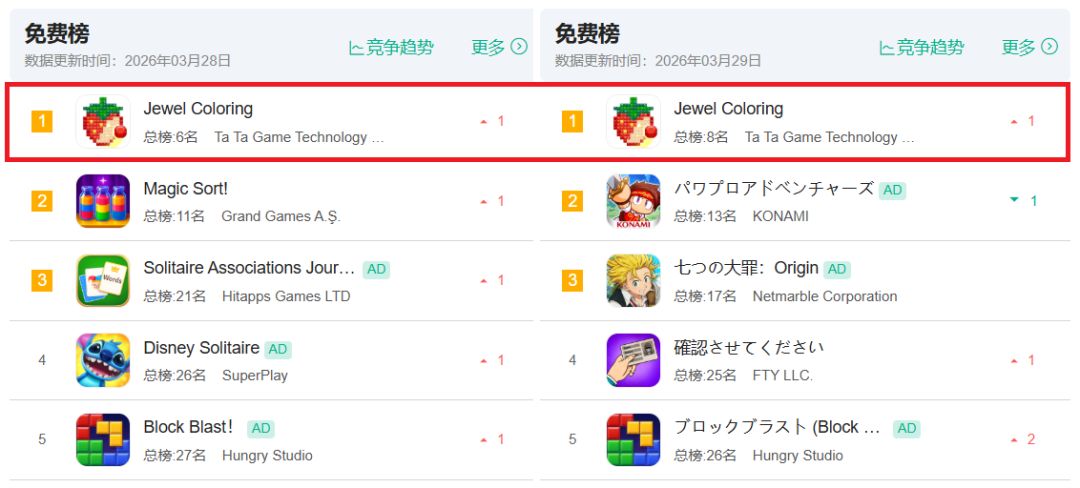This screenshot has height=488, width=1080.
Task: Click the rank 2 badge for Magic Sort!
Action: pyautogui.click(x=42, y=201)
